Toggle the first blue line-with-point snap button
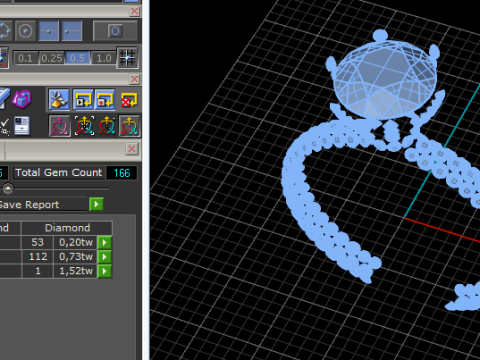 [49, 31]
